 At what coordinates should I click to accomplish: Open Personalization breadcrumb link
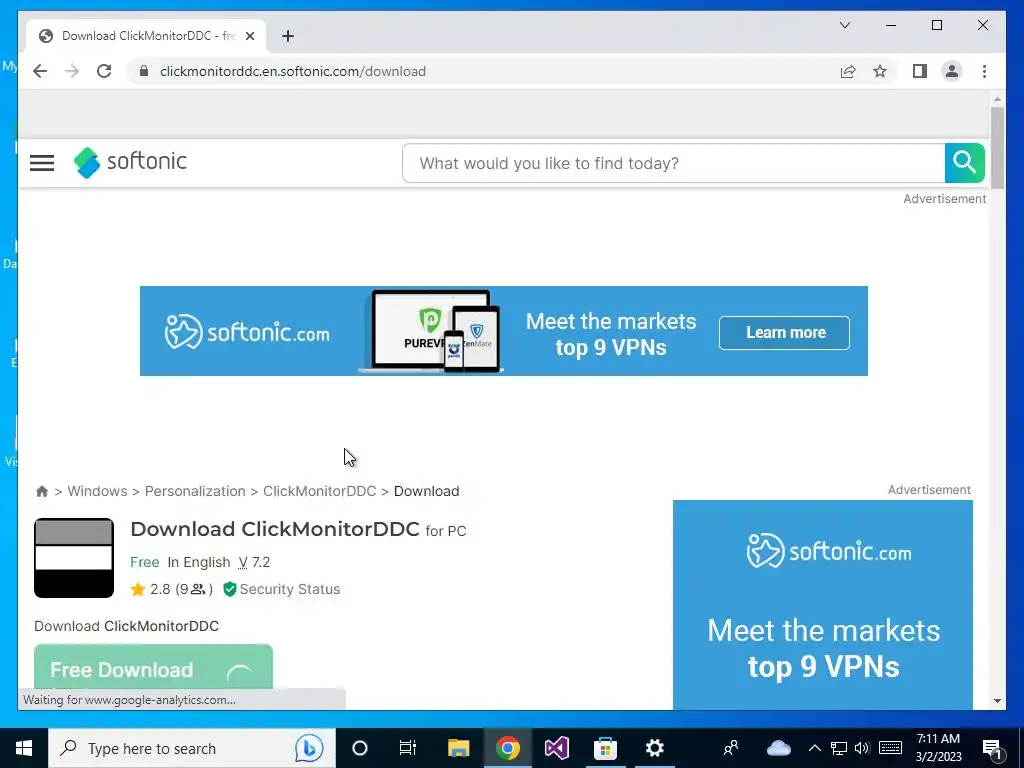point(195,491)
